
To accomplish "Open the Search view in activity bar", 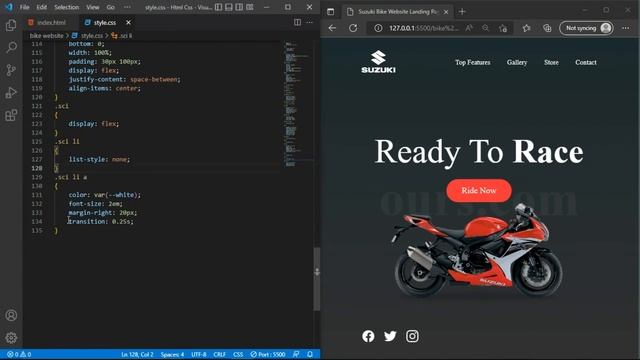I will coord(11,47).
